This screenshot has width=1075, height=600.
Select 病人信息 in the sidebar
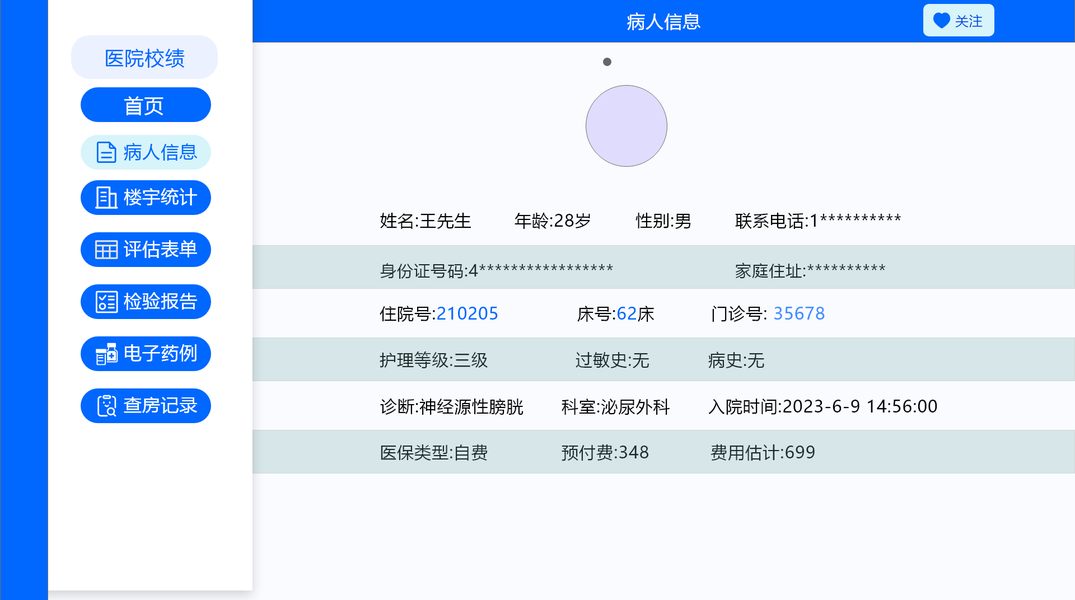[145, 152]
